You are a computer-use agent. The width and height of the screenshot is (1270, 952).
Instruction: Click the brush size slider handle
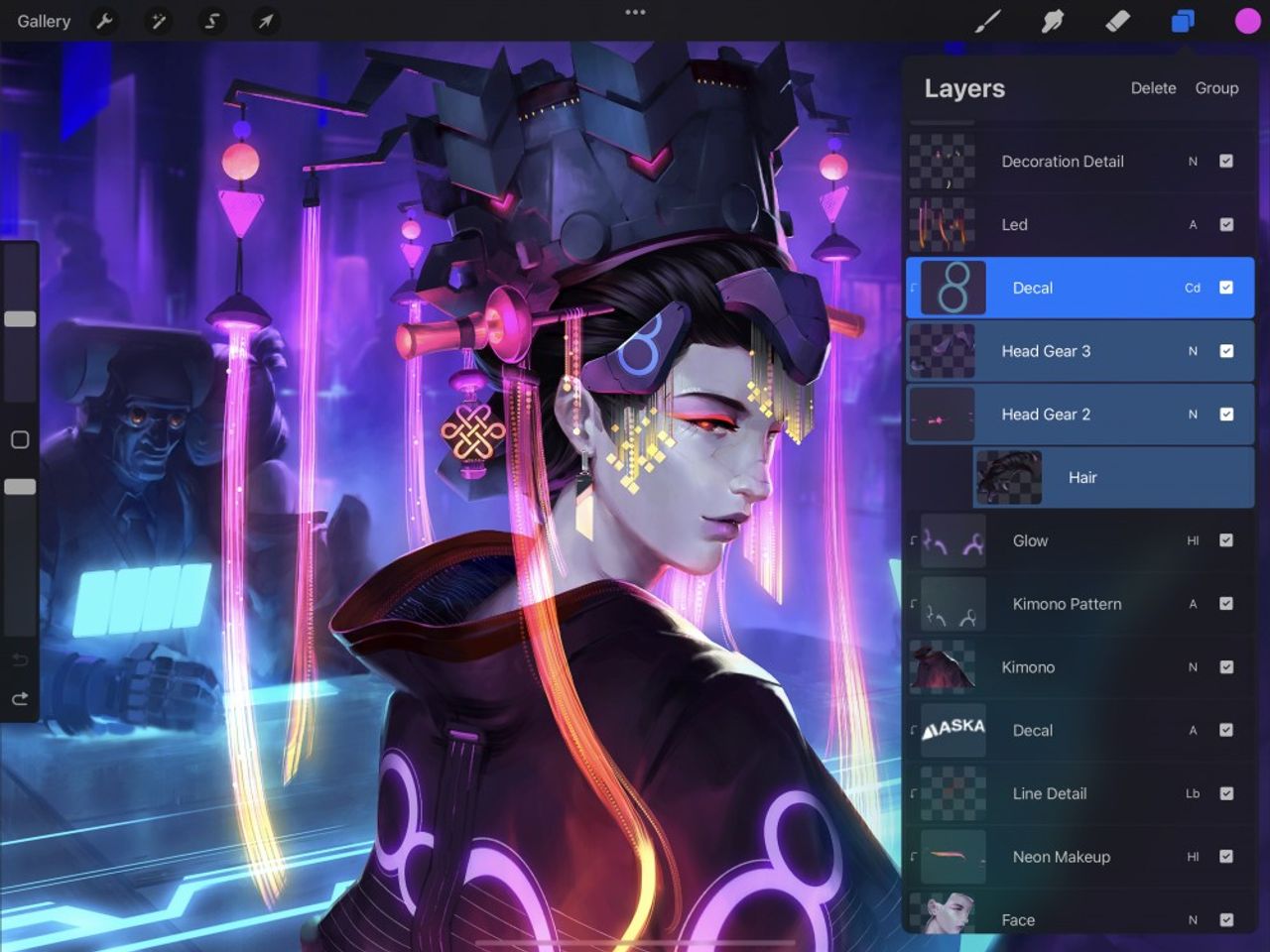pyautogui.click(x=20, y=319)
